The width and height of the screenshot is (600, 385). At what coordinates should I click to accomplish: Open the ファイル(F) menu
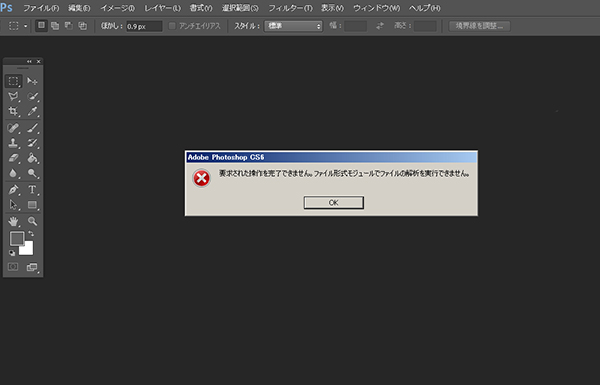pos(41,8)
